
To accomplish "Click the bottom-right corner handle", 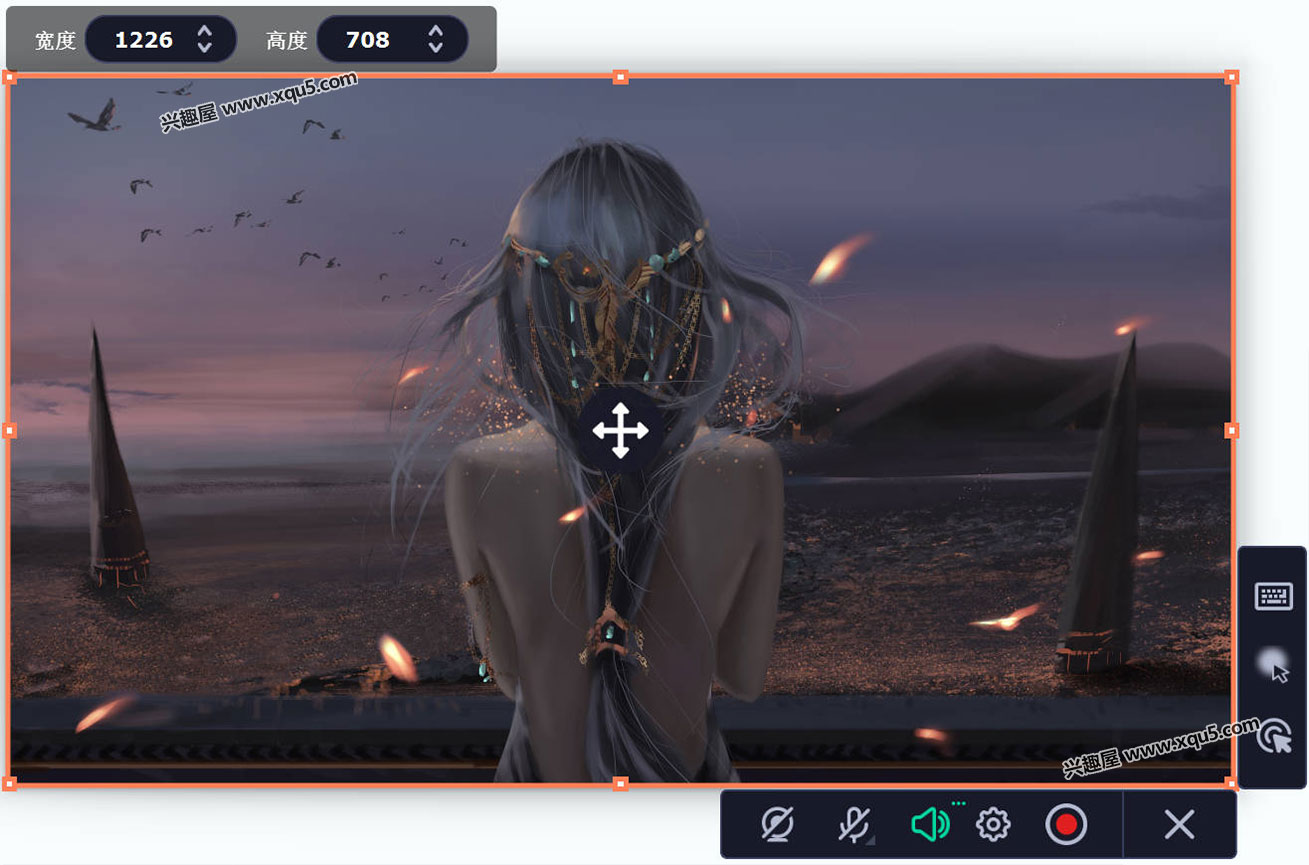I will coord(1232,784).
